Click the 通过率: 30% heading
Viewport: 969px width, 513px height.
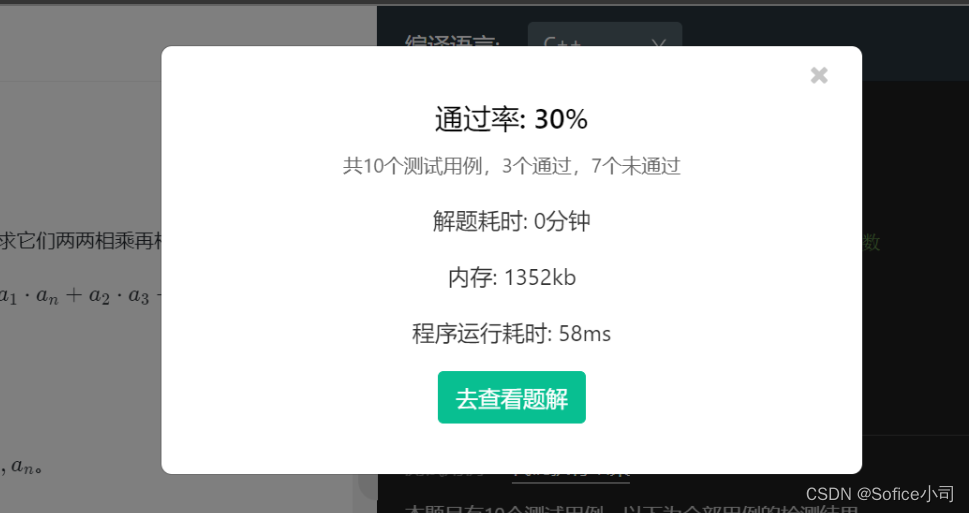tap(511, 119)
